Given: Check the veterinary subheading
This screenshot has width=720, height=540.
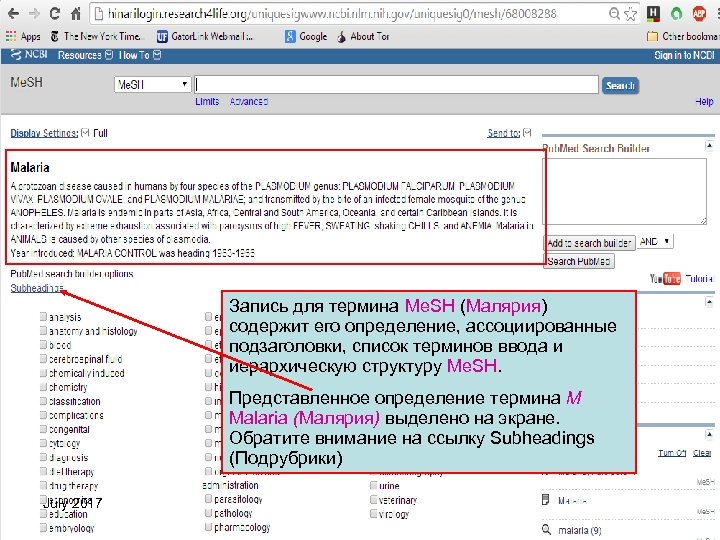Looking at the screenshot, I should 373,500.
